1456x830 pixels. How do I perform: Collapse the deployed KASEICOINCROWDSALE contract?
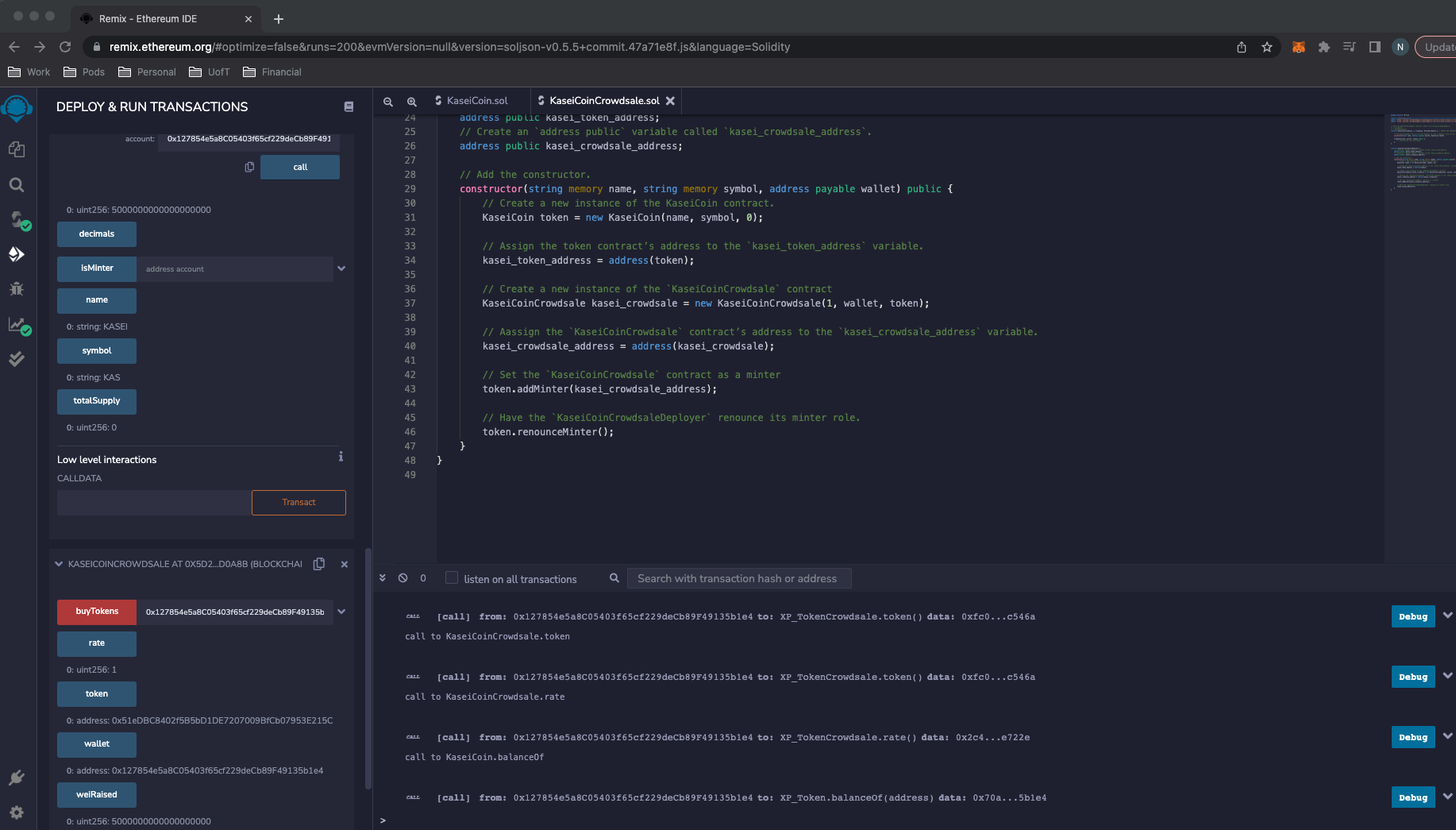(x=59, y=563)
